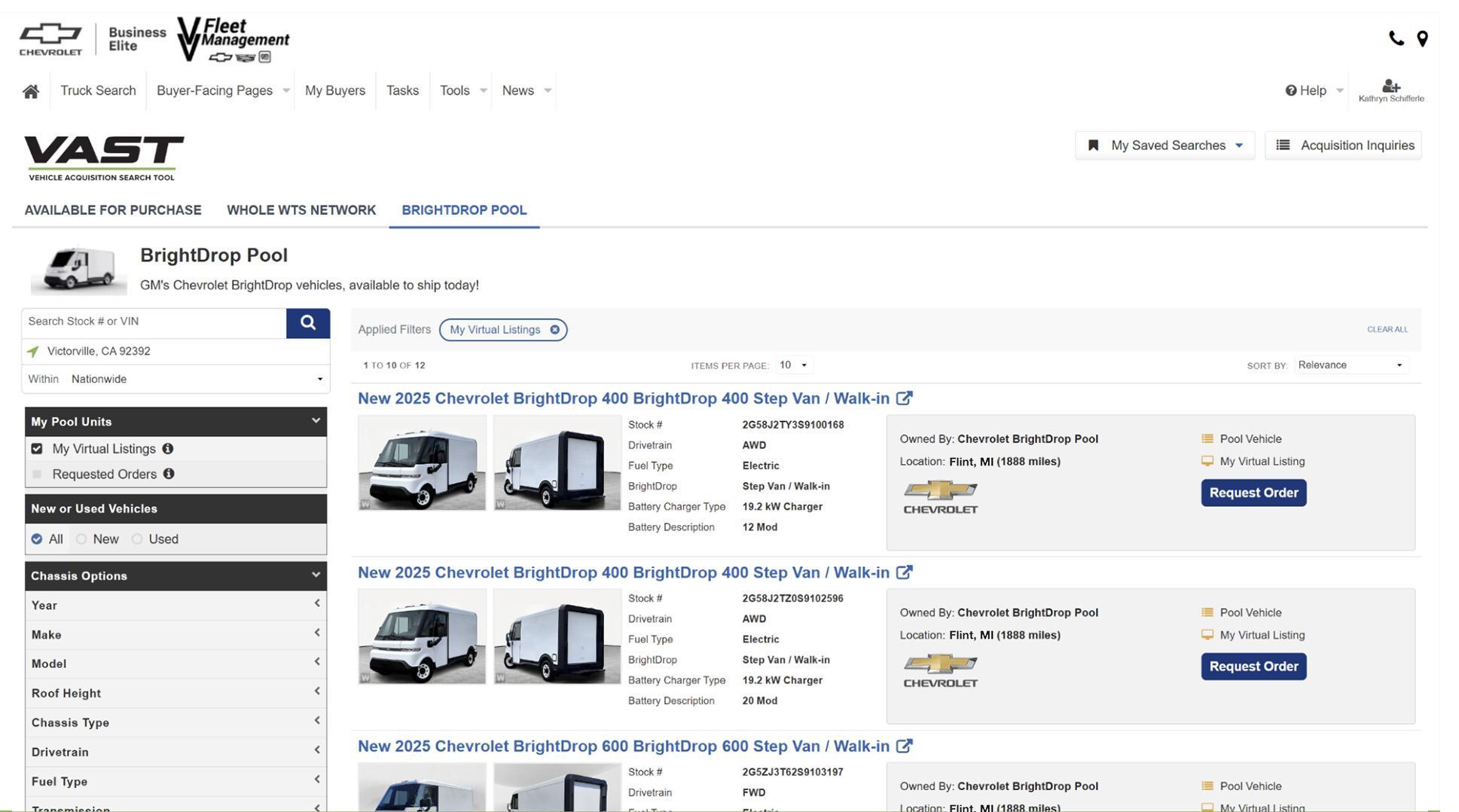This screenshot has height=812, width=1459.
Task: Click Chevrolet logo in stock 2G58J2TY3S9100168 card
Action: (x=940, y=497)
